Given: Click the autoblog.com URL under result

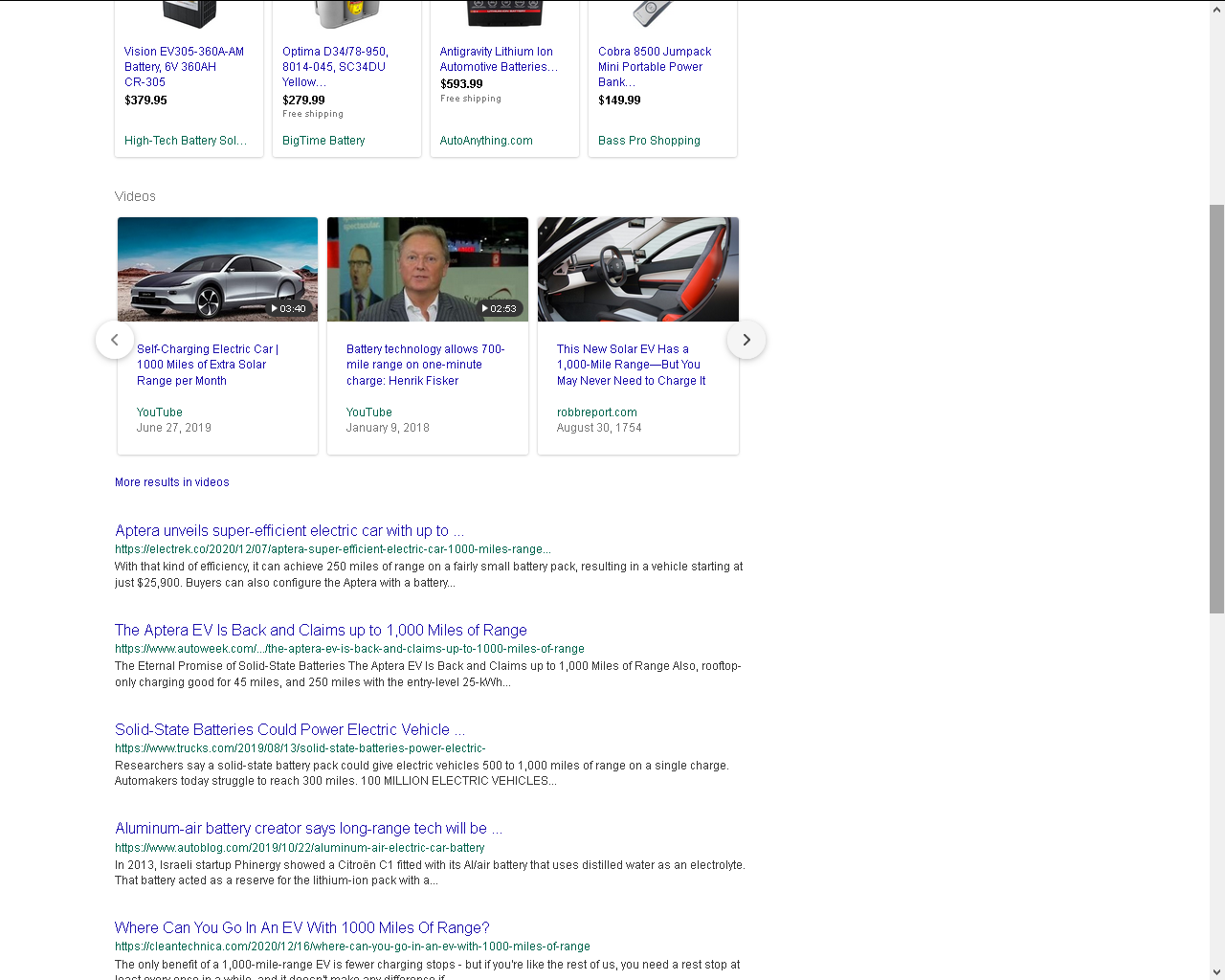Looking at the screenshot, I should click(x=300, y=848).
